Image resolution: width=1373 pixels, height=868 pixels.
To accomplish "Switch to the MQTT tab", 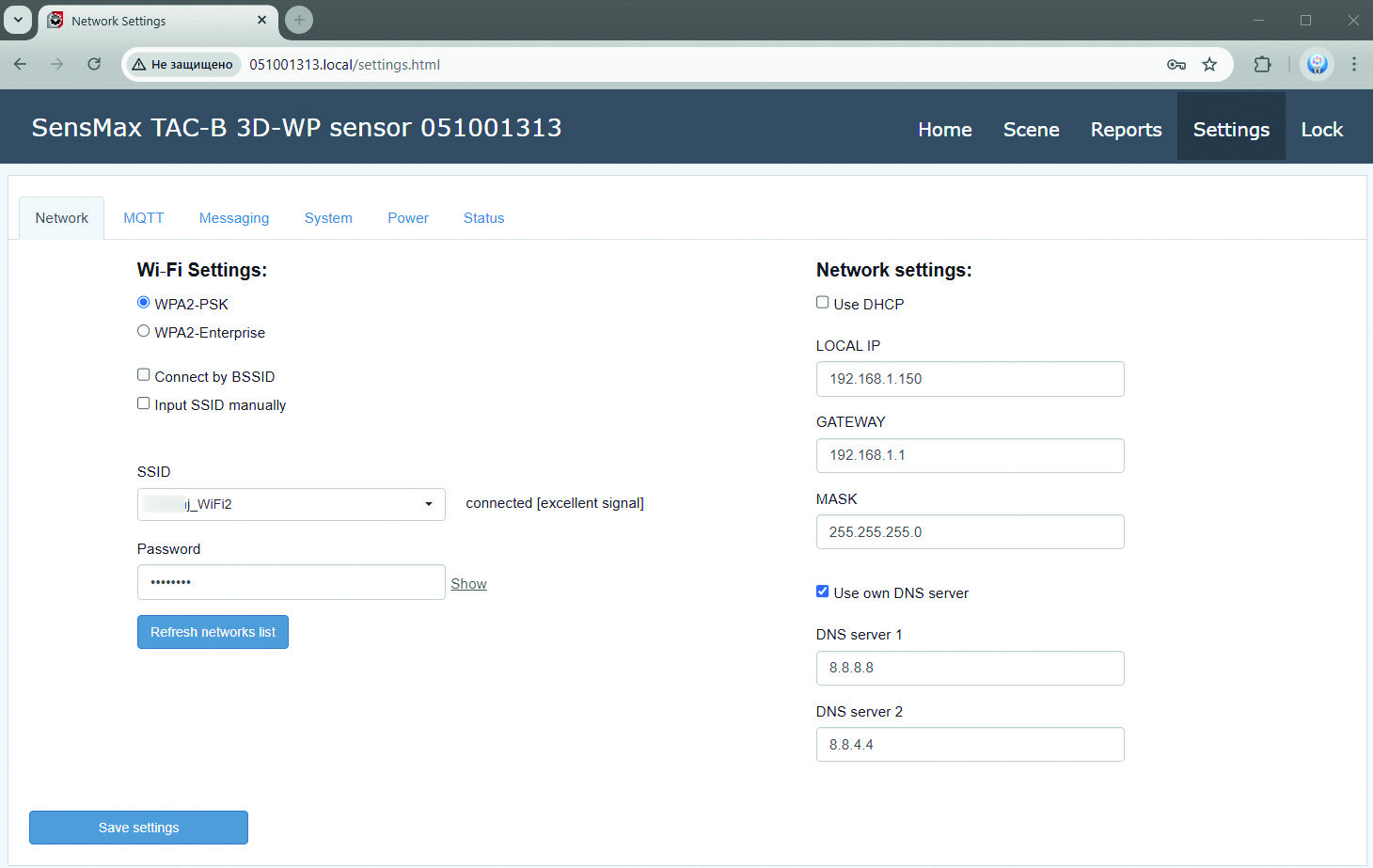I will pos(144,218).
